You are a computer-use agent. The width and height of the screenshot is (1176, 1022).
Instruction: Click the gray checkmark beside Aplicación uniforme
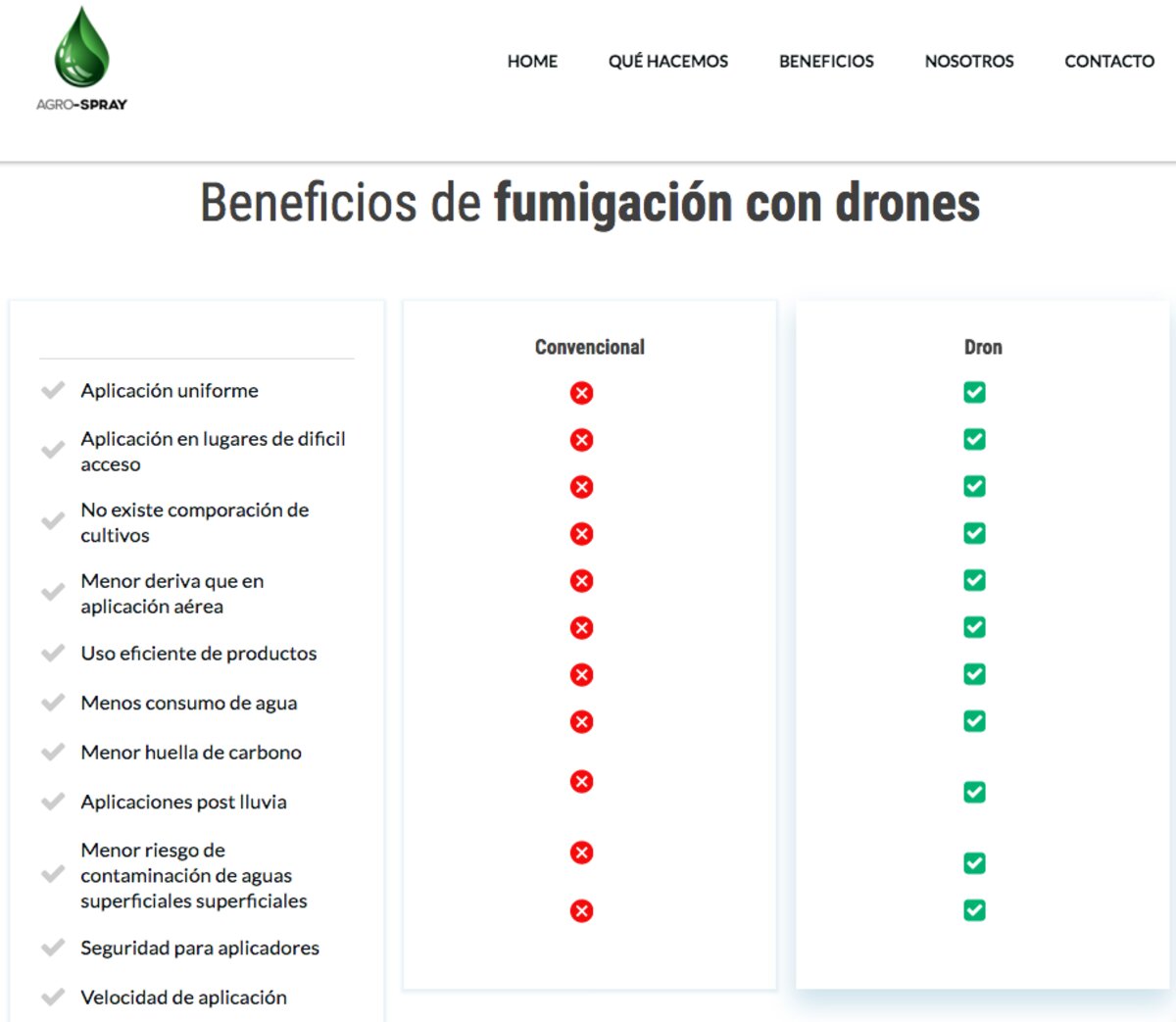coord(53,391)
